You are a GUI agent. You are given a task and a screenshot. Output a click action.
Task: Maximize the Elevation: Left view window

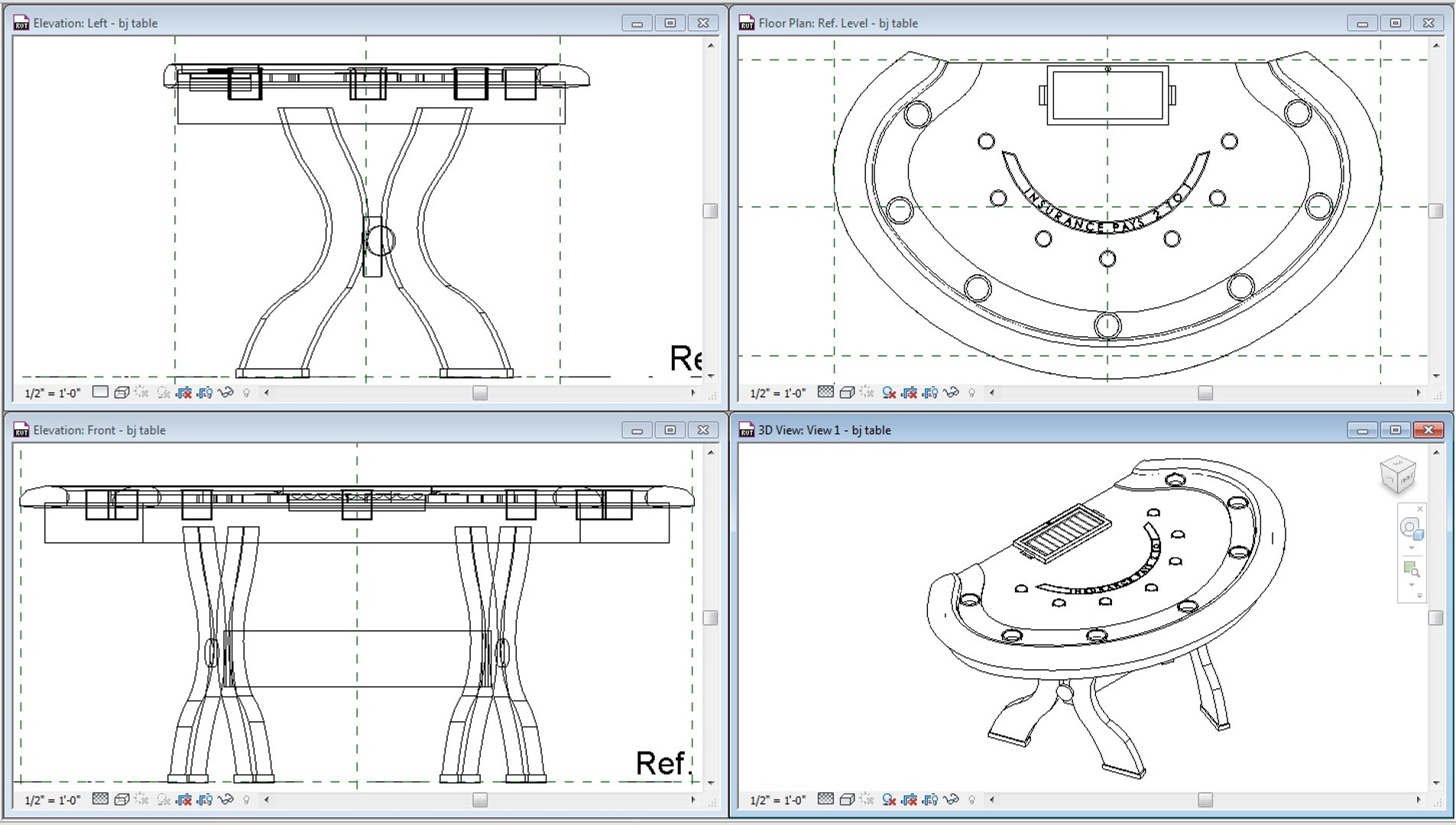[670, 24]
